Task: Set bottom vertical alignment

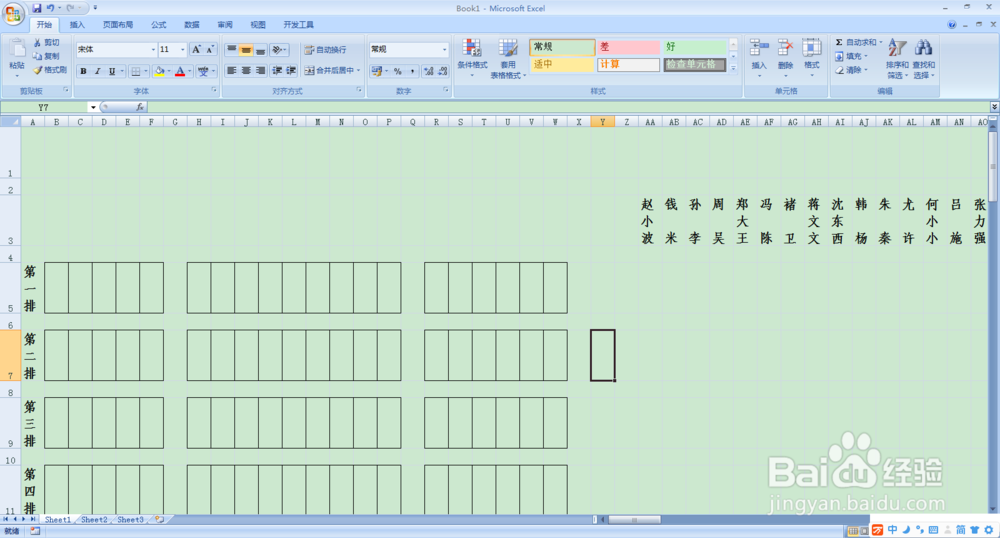Action: [260, 49]
